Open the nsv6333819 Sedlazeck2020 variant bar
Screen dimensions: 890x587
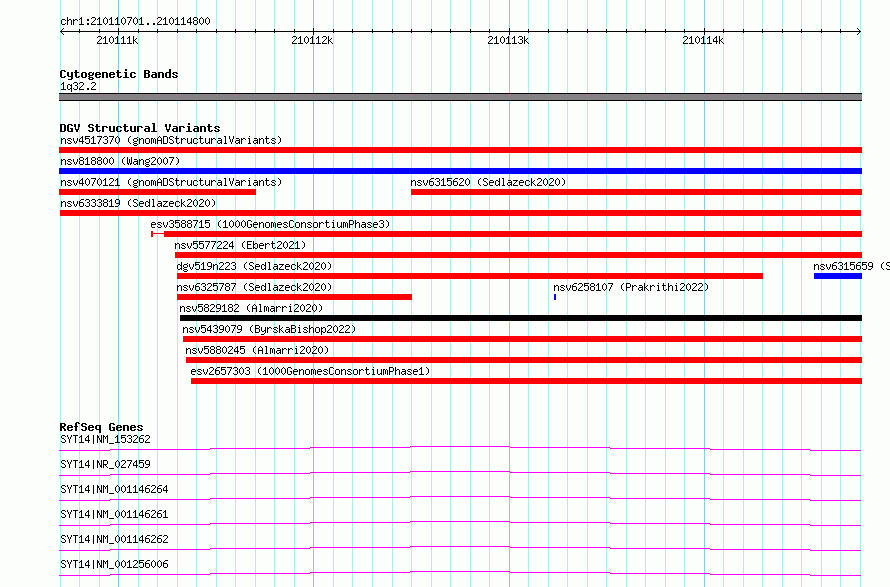(x=460, y=213)
